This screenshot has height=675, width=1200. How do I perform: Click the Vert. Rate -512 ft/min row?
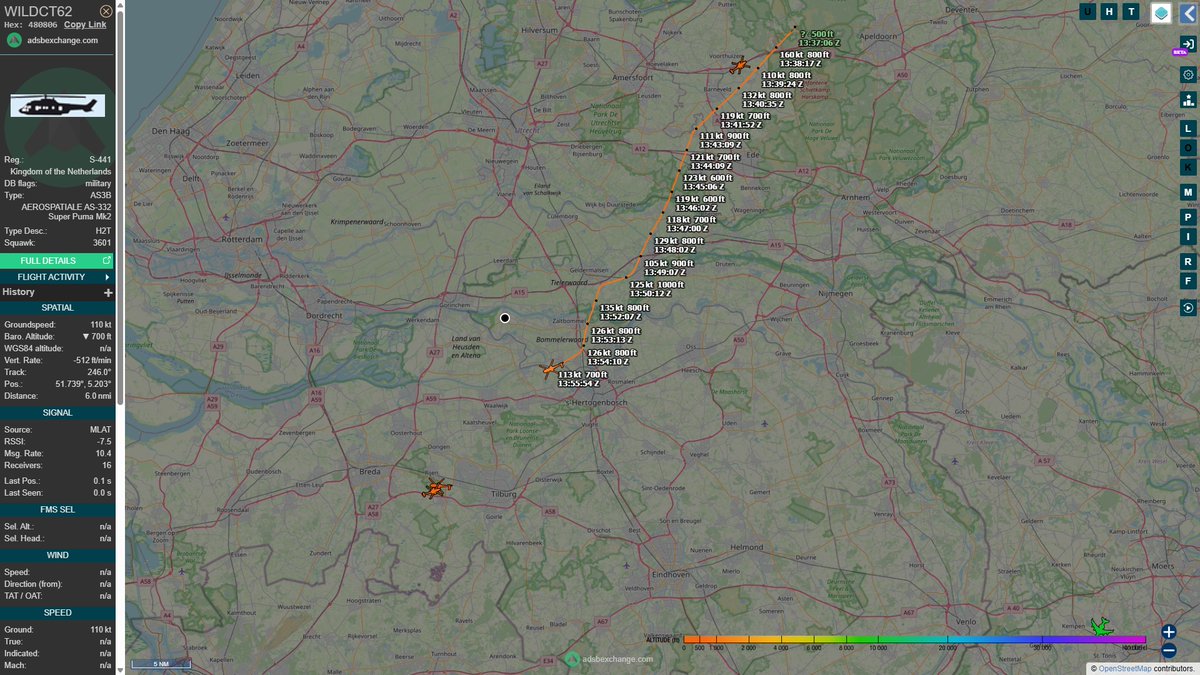[x=57, y=360]
